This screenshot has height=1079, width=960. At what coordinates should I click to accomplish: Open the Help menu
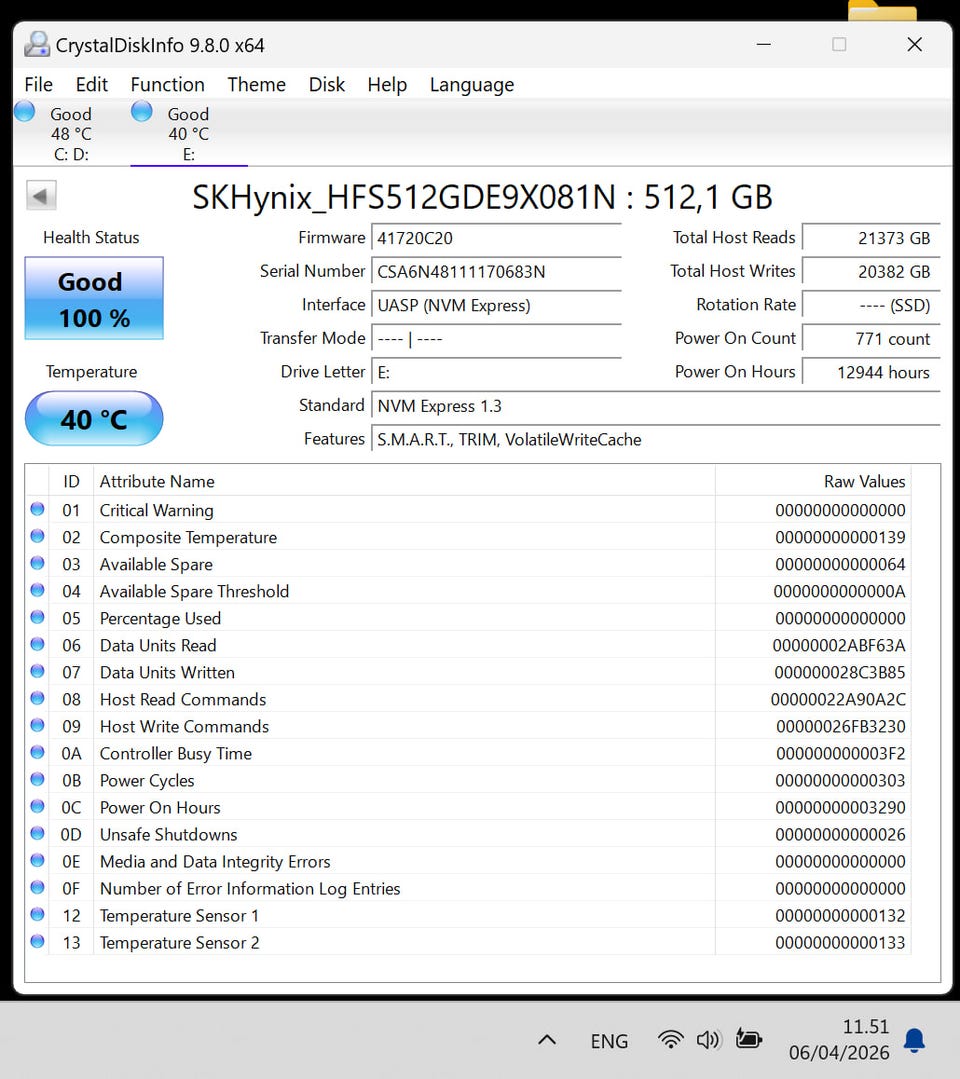point(387,84)
